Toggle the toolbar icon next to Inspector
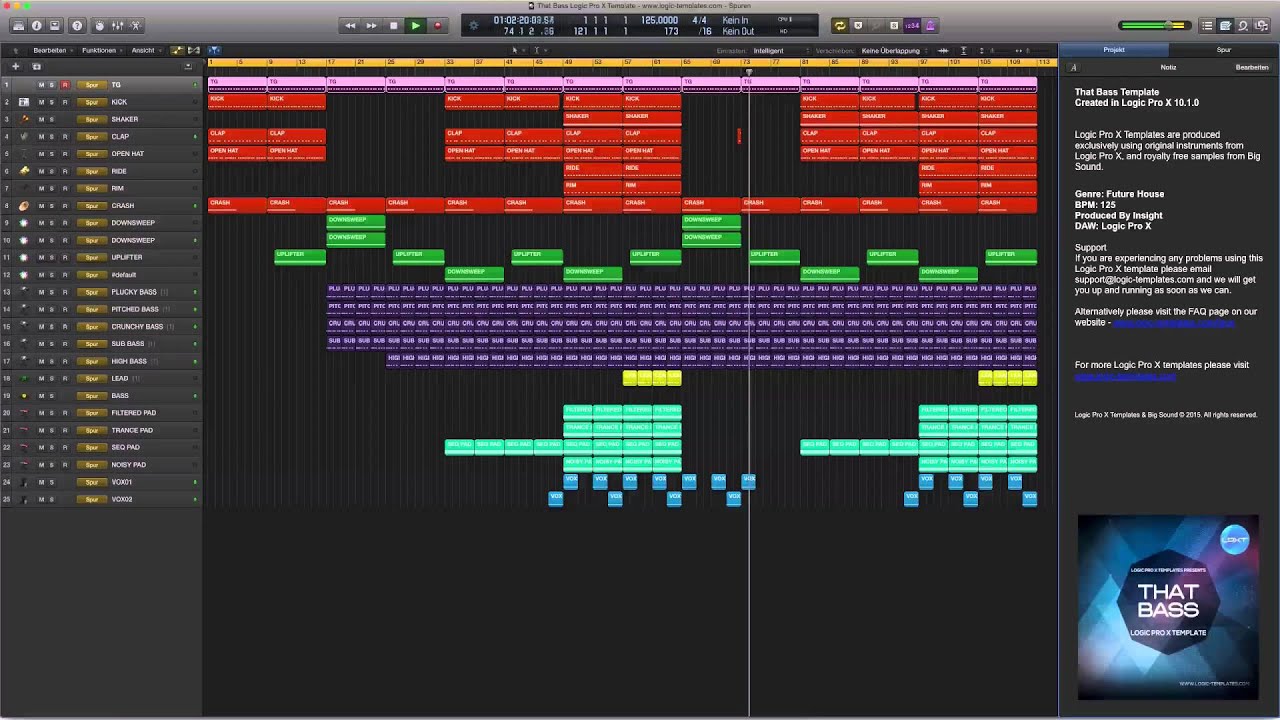This screenshot has height=720, width=1280. [55, 25]
